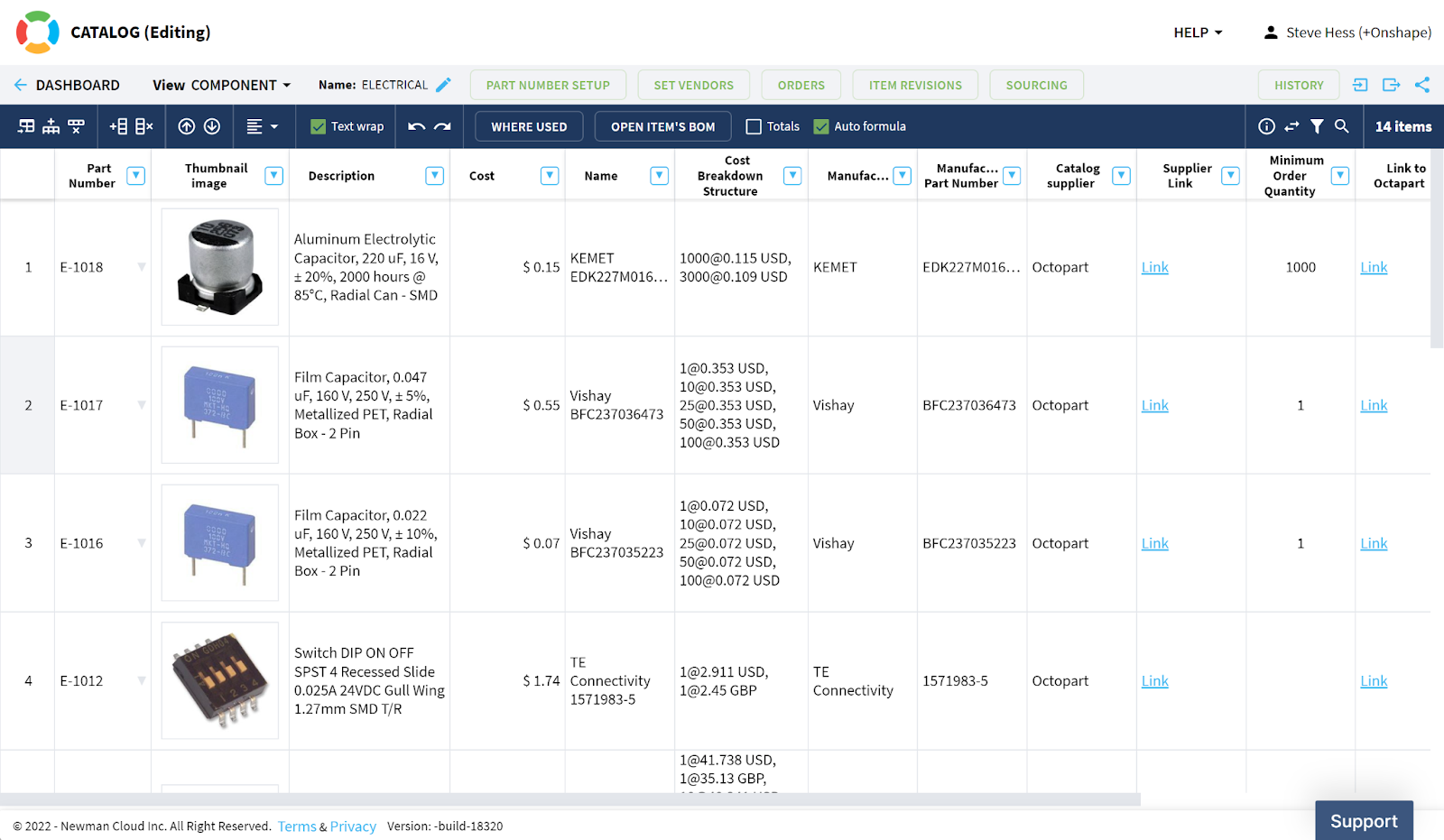Move item up with circled up arrow

[x=187, y=126]
